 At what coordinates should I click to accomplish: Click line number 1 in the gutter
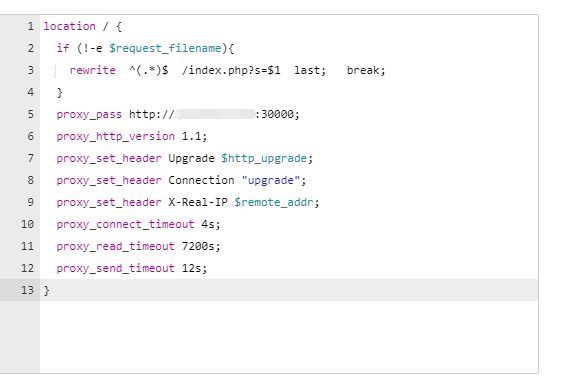pyautogui.click(x=30, y=26)
